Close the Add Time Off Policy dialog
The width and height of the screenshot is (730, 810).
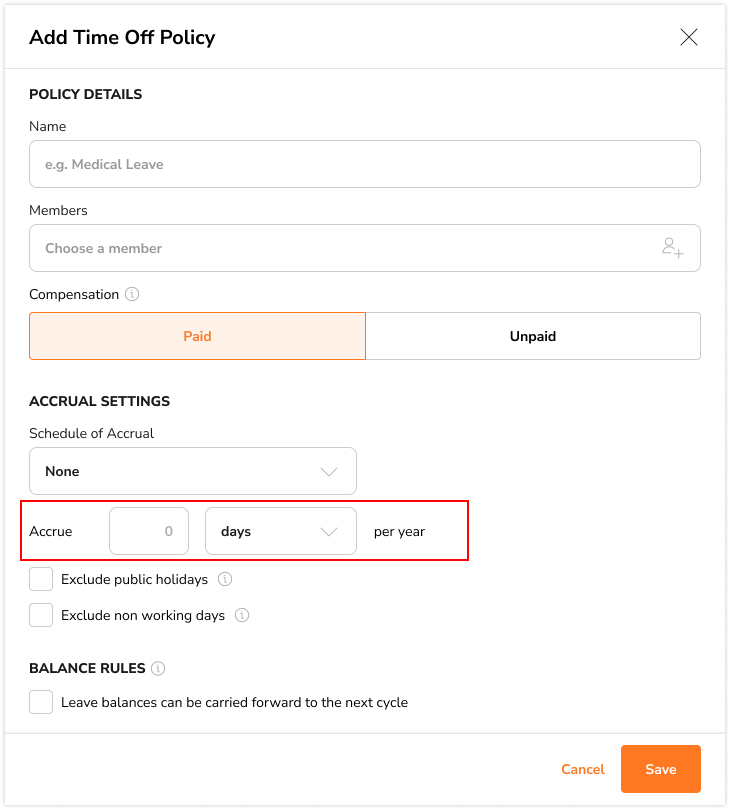coord(689,38)
